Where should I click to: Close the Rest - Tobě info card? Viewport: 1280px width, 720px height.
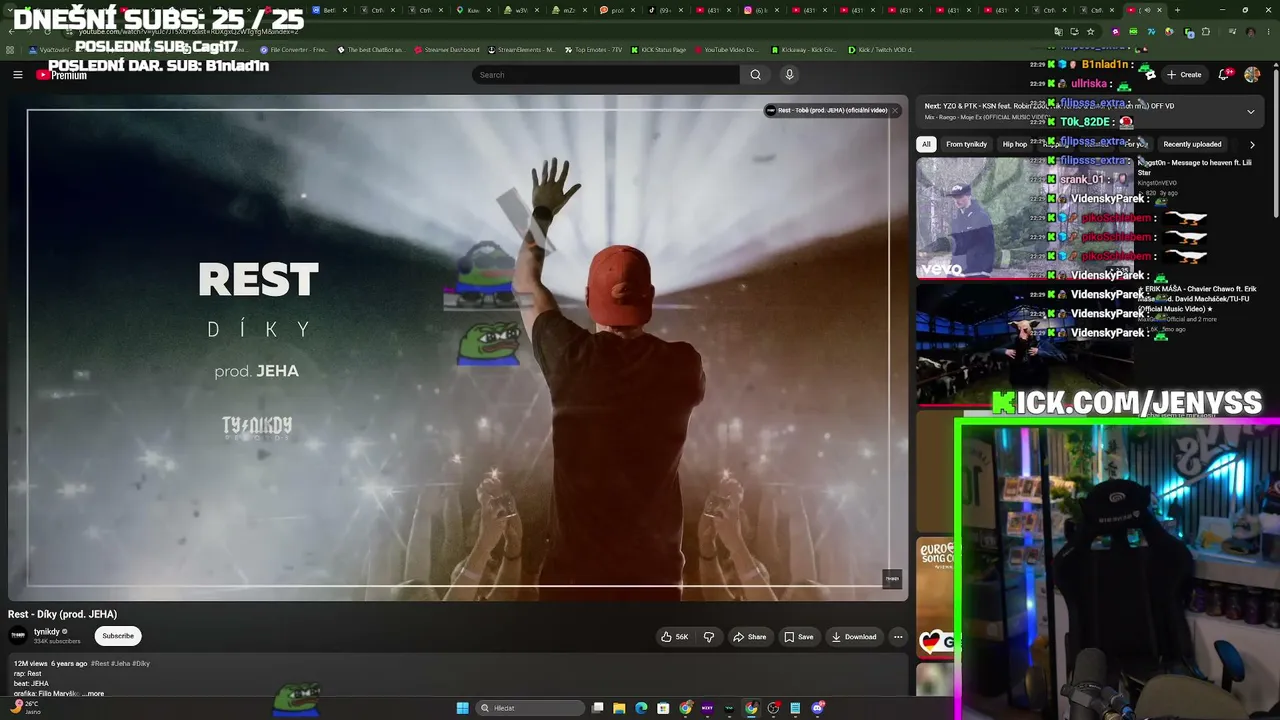[895, 110]
